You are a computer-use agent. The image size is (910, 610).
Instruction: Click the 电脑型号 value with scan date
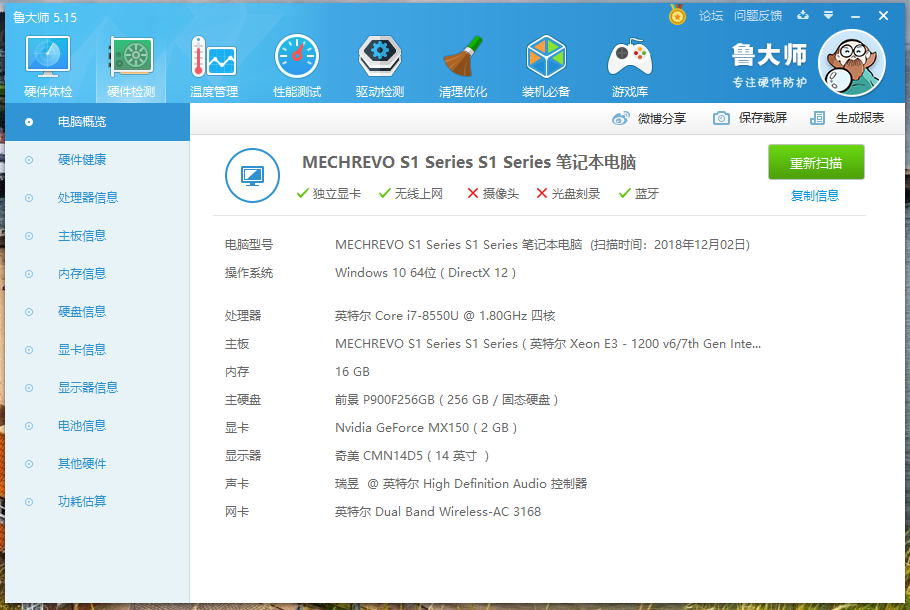(543, 245)
